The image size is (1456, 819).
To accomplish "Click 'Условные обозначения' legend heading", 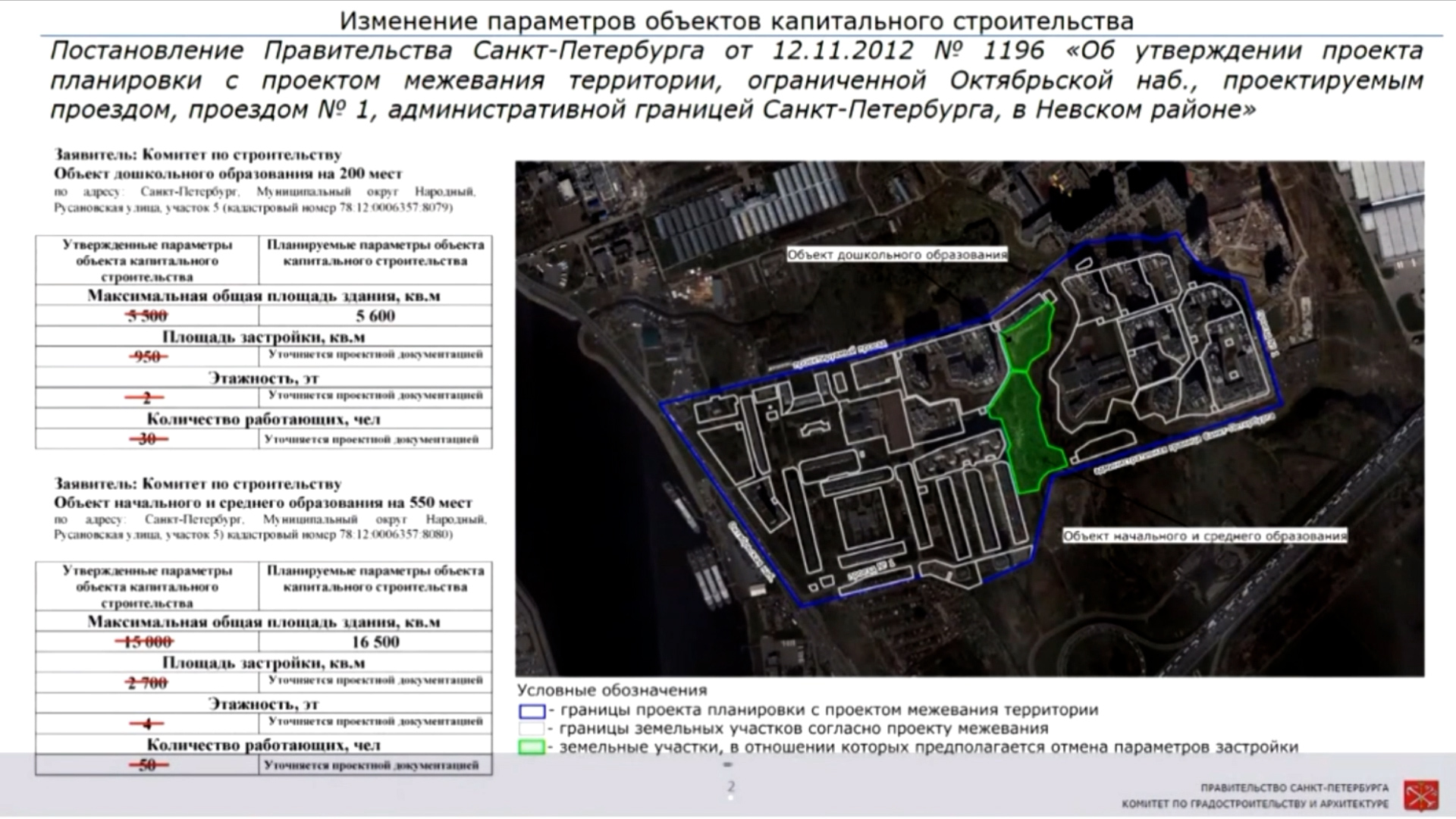I will pyautogui.click(x=612, y=691).
